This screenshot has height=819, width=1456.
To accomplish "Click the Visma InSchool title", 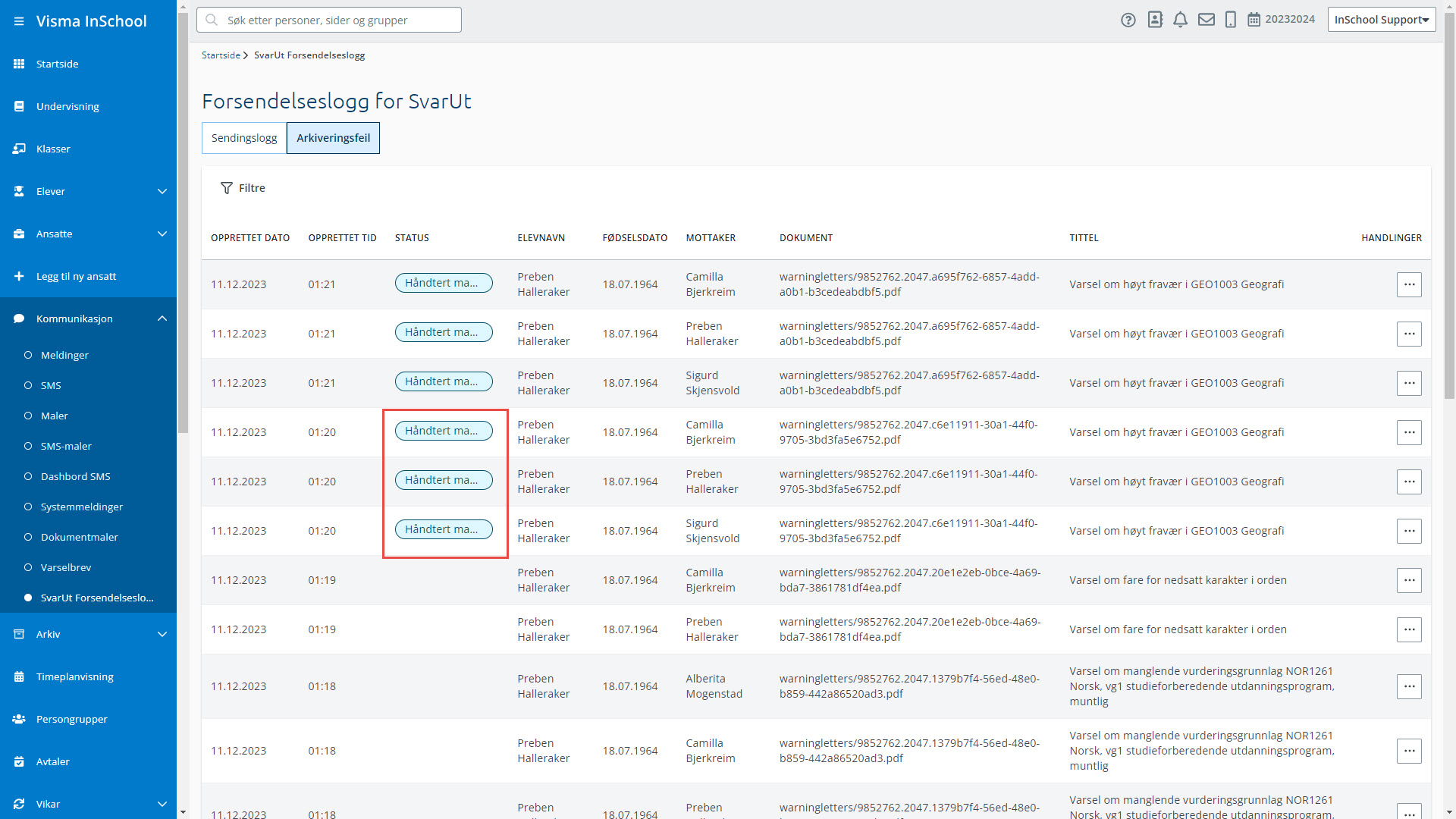I will click(x=91, y=21).
